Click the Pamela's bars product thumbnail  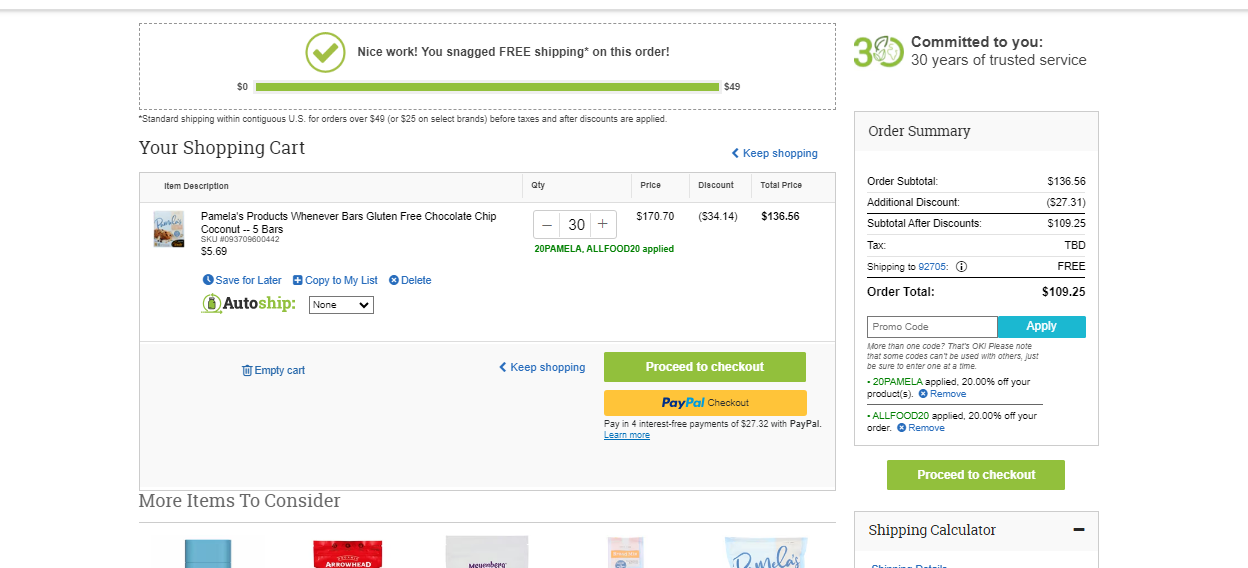pos(169,229)
